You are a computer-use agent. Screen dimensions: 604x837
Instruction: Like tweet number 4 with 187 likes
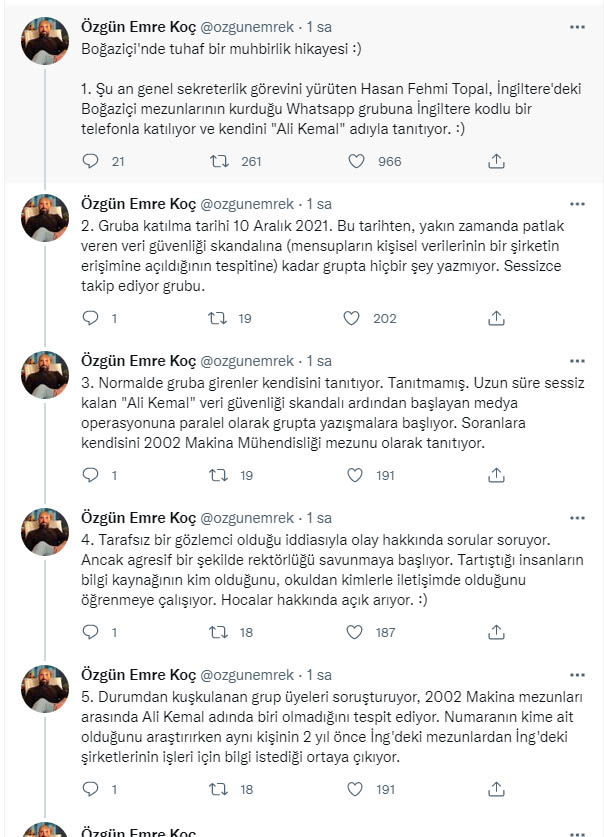coord(354,632)
